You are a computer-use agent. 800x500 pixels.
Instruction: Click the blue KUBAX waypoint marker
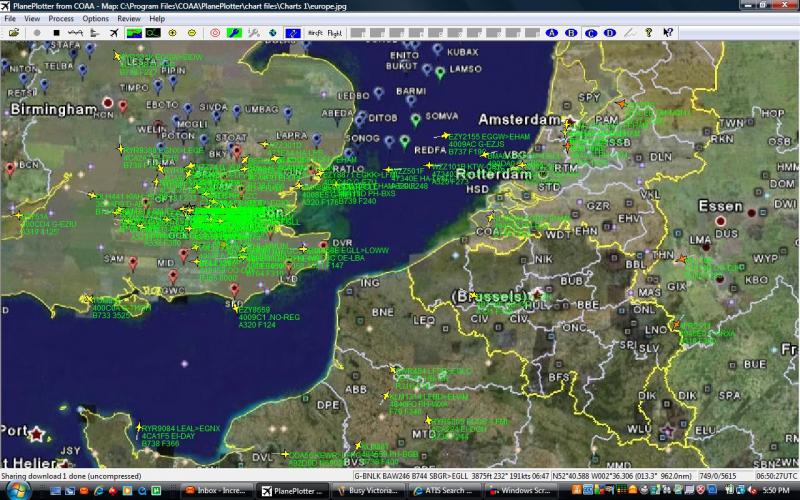pyautogui.click(x=437, y=49)
